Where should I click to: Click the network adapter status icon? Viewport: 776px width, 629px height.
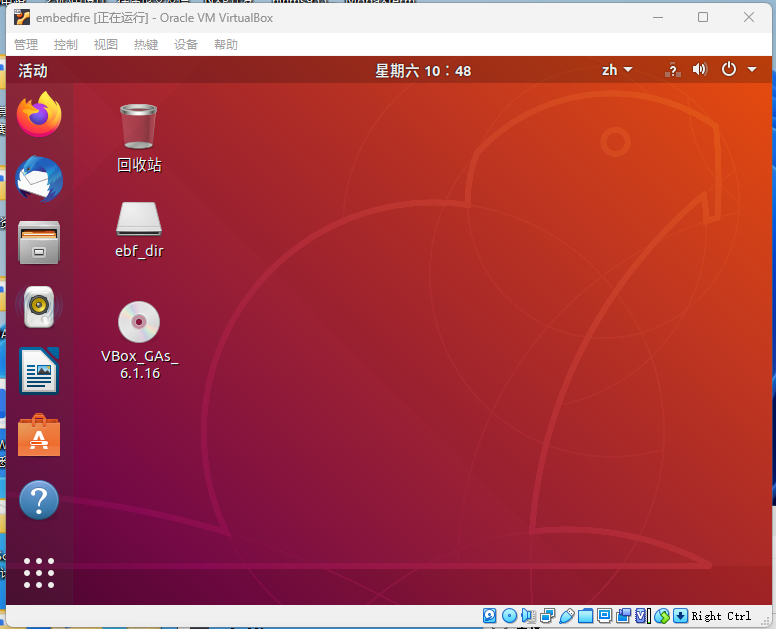547,616
